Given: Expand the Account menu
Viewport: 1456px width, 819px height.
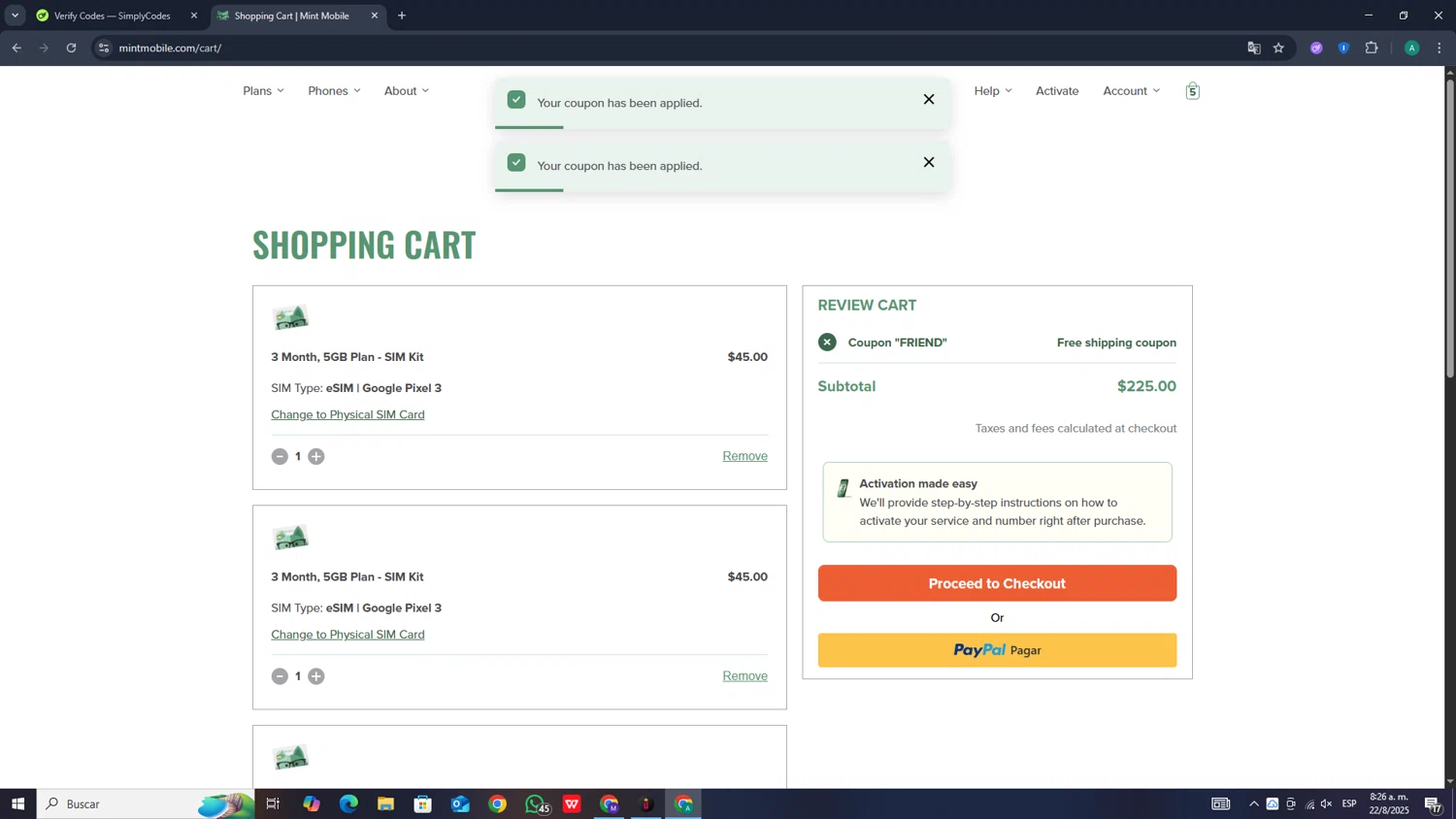Looking at the screenshot, I should [x=1131, y=91].
